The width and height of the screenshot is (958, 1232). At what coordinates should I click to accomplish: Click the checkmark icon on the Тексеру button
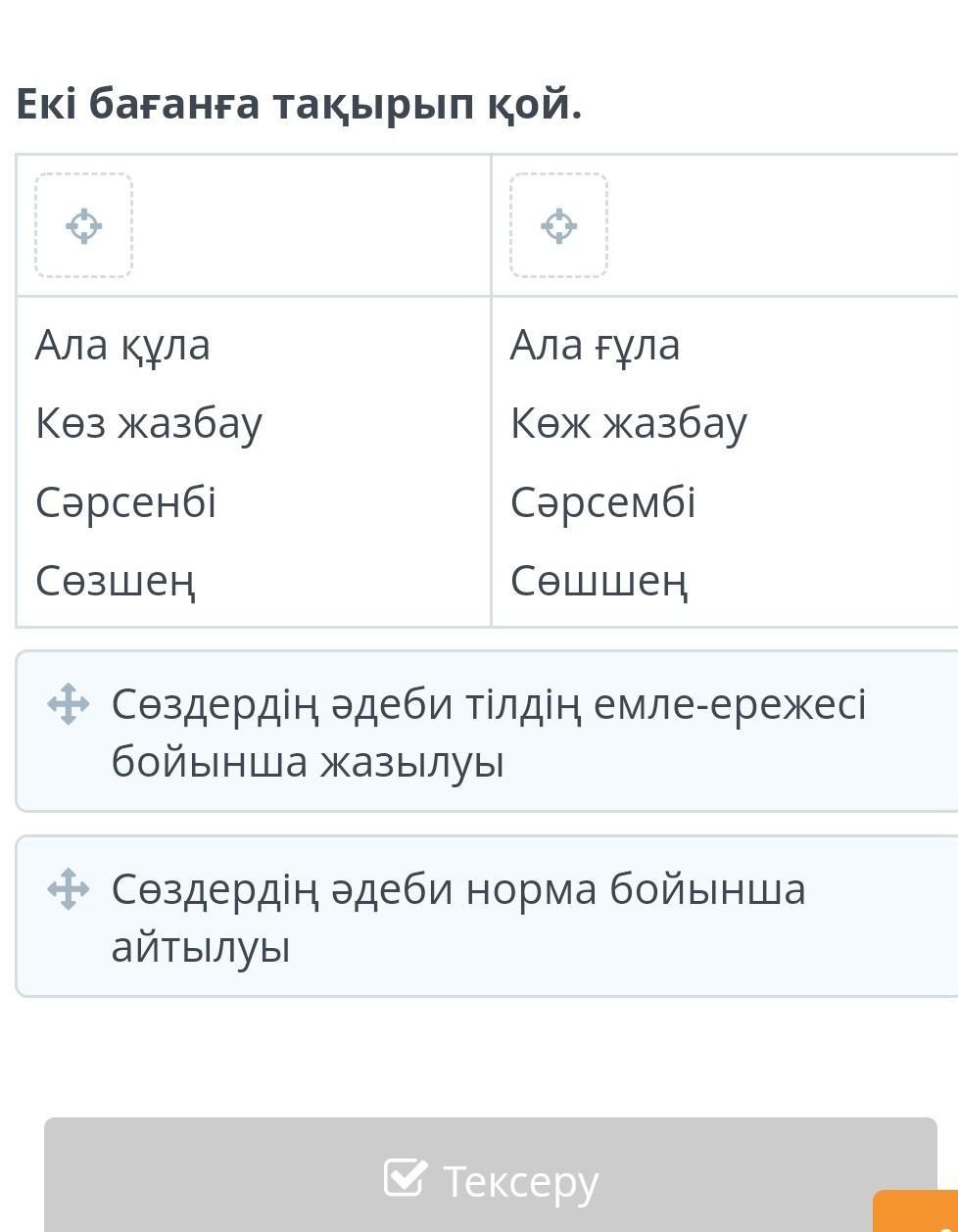(x=406, y=1178)
